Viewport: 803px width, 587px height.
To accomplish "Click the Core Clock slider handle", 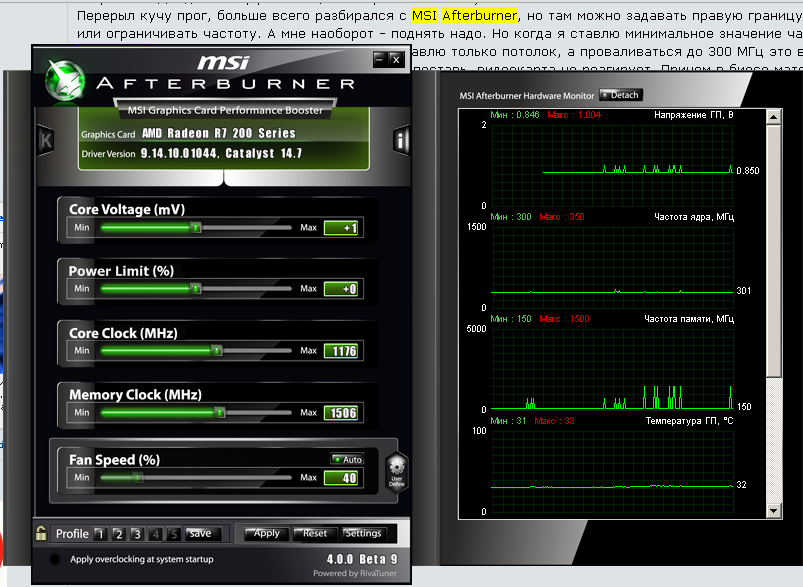I will pyautogui.click(x=217, y=351).
